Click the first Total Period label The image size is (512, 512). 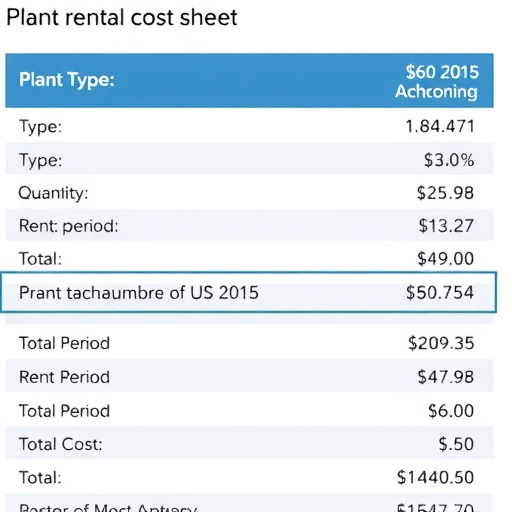click(64, 343)
